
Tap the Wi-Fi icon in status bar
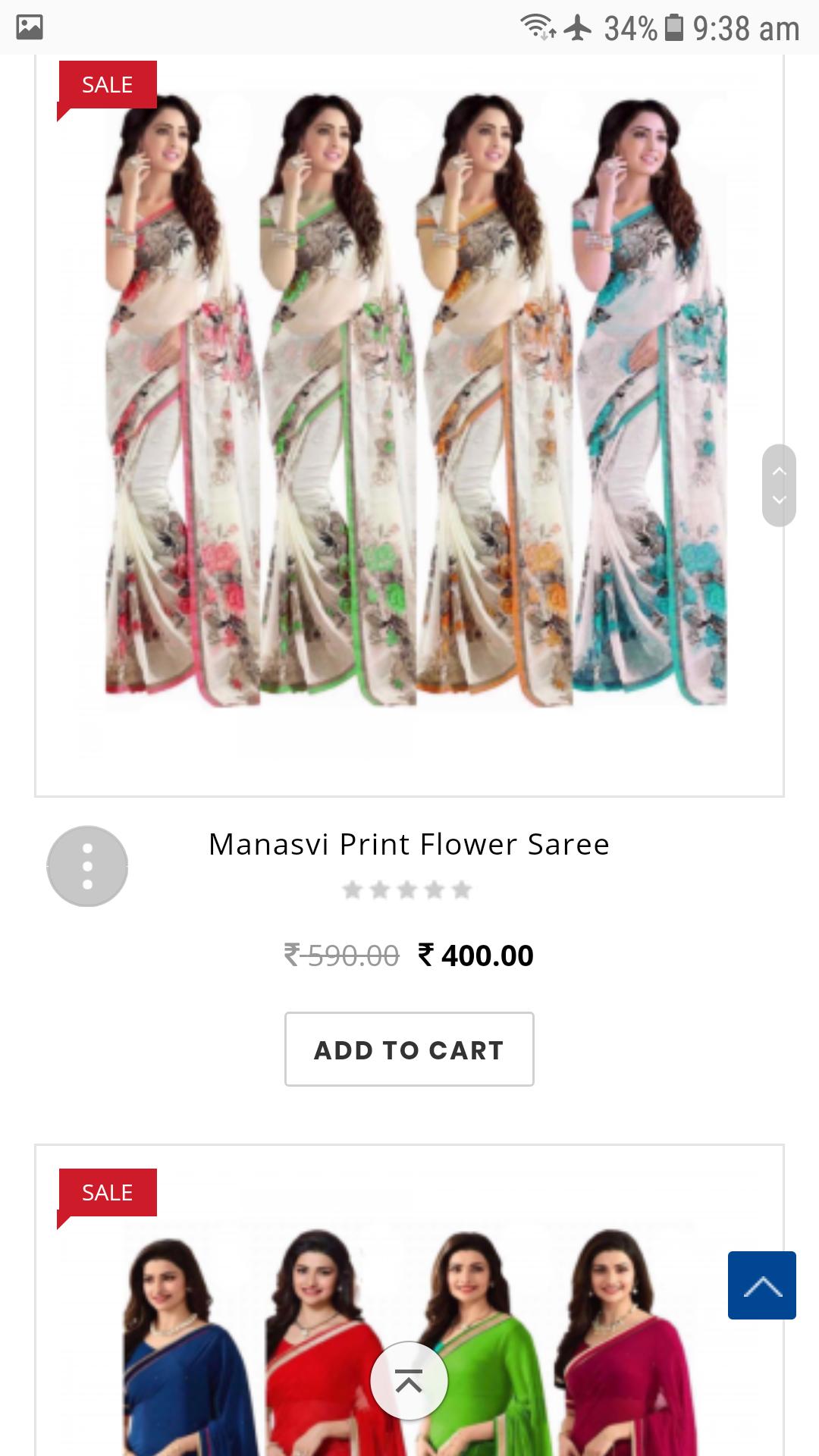[538, 28]
